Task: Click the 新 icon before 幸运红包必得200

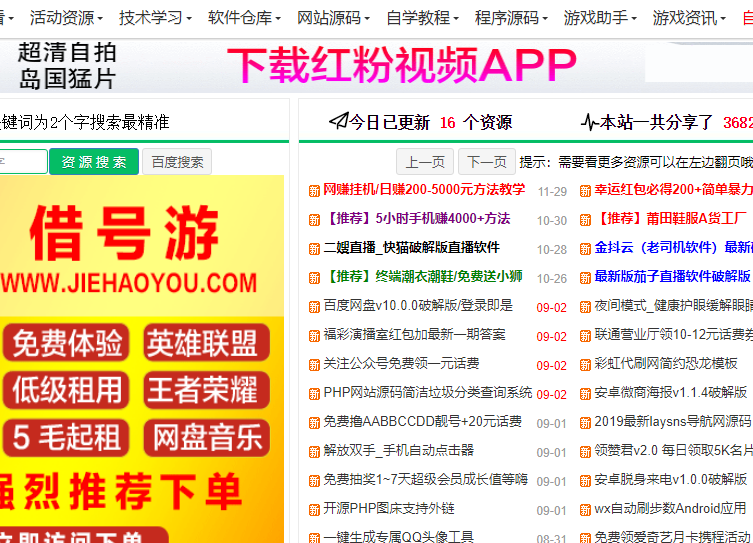Action: [585, 191]
